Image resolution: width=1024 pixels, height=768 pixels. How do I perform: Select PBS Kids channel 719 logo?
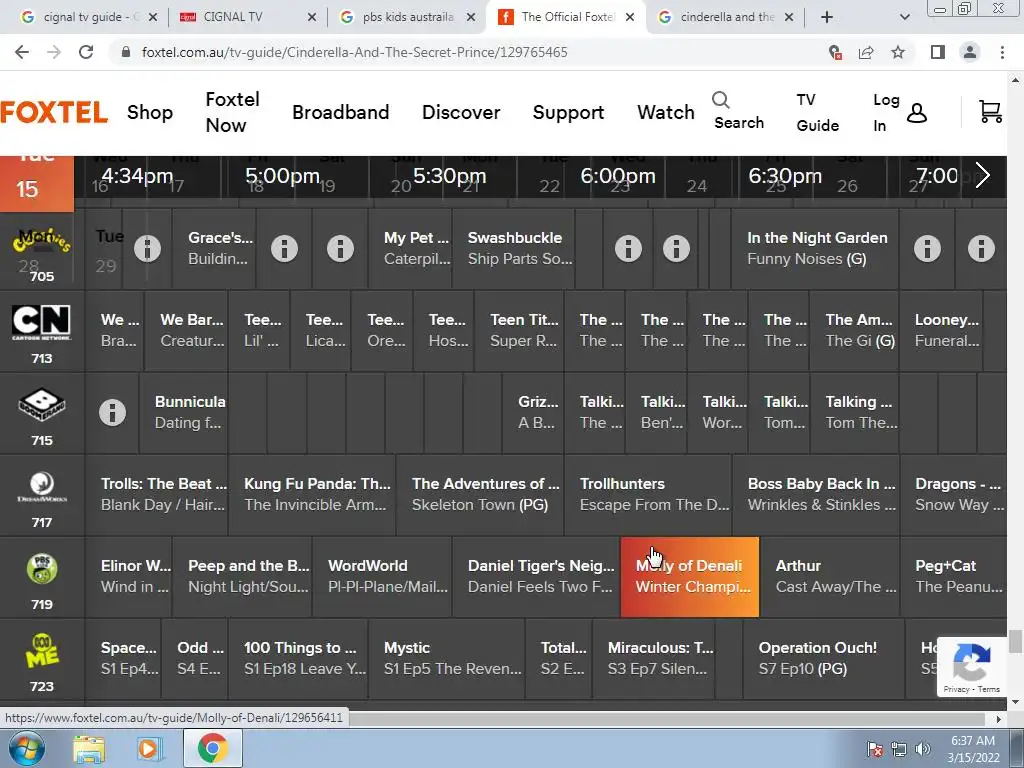(42, 569)
